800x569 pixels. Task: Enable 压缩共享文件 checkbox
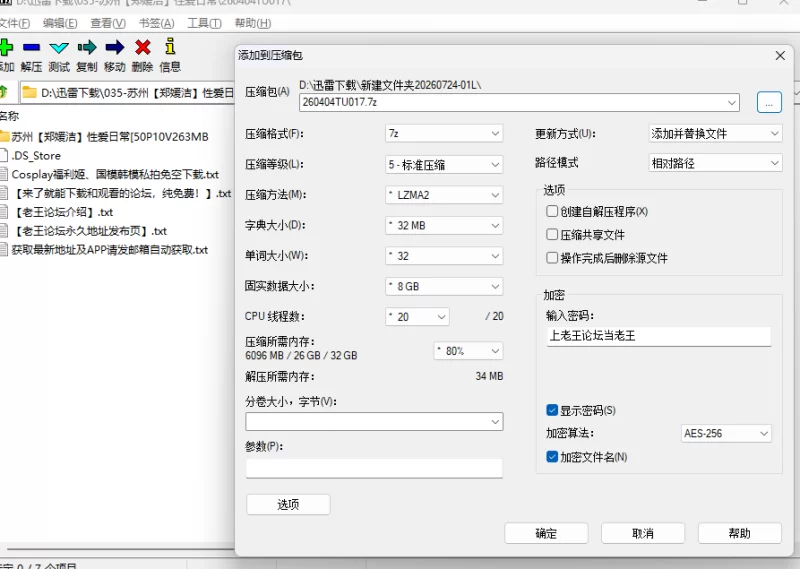[x=552, y=234]
